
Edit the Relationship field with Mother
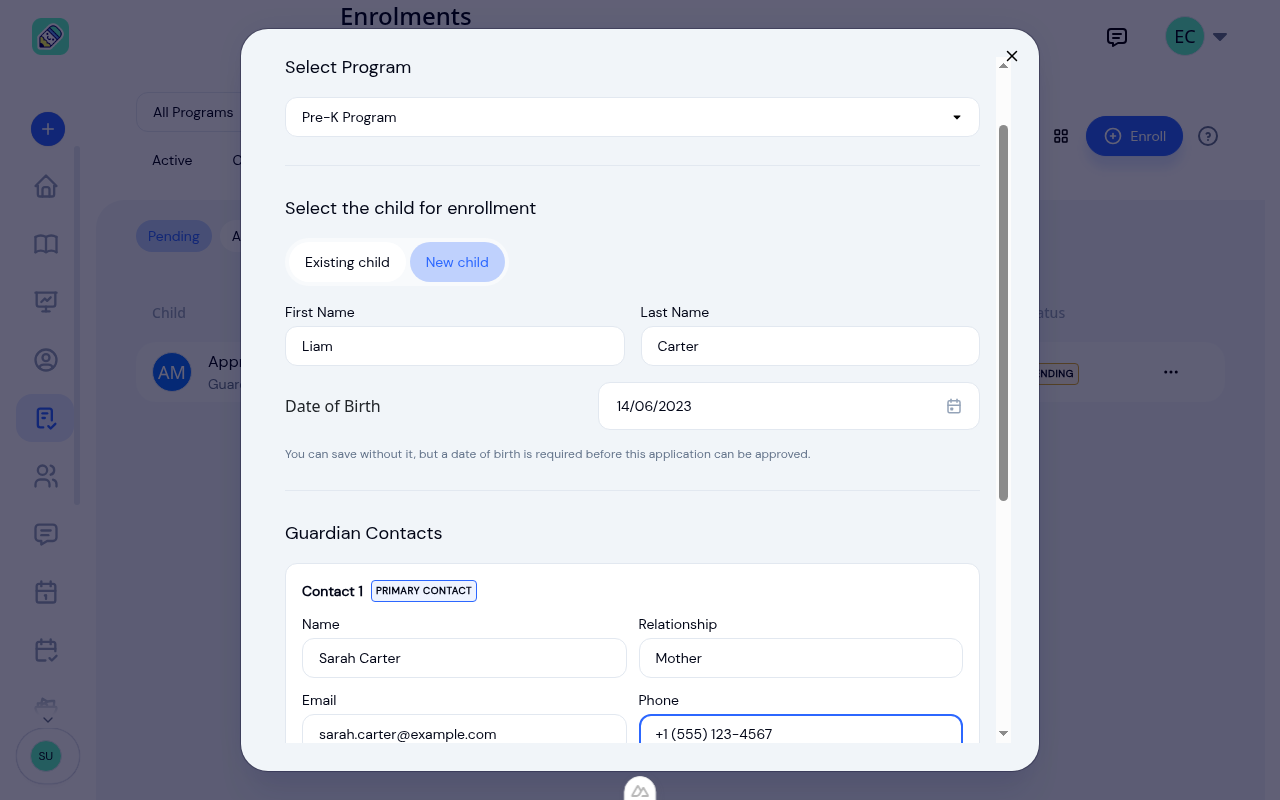(x=801, y=658)
